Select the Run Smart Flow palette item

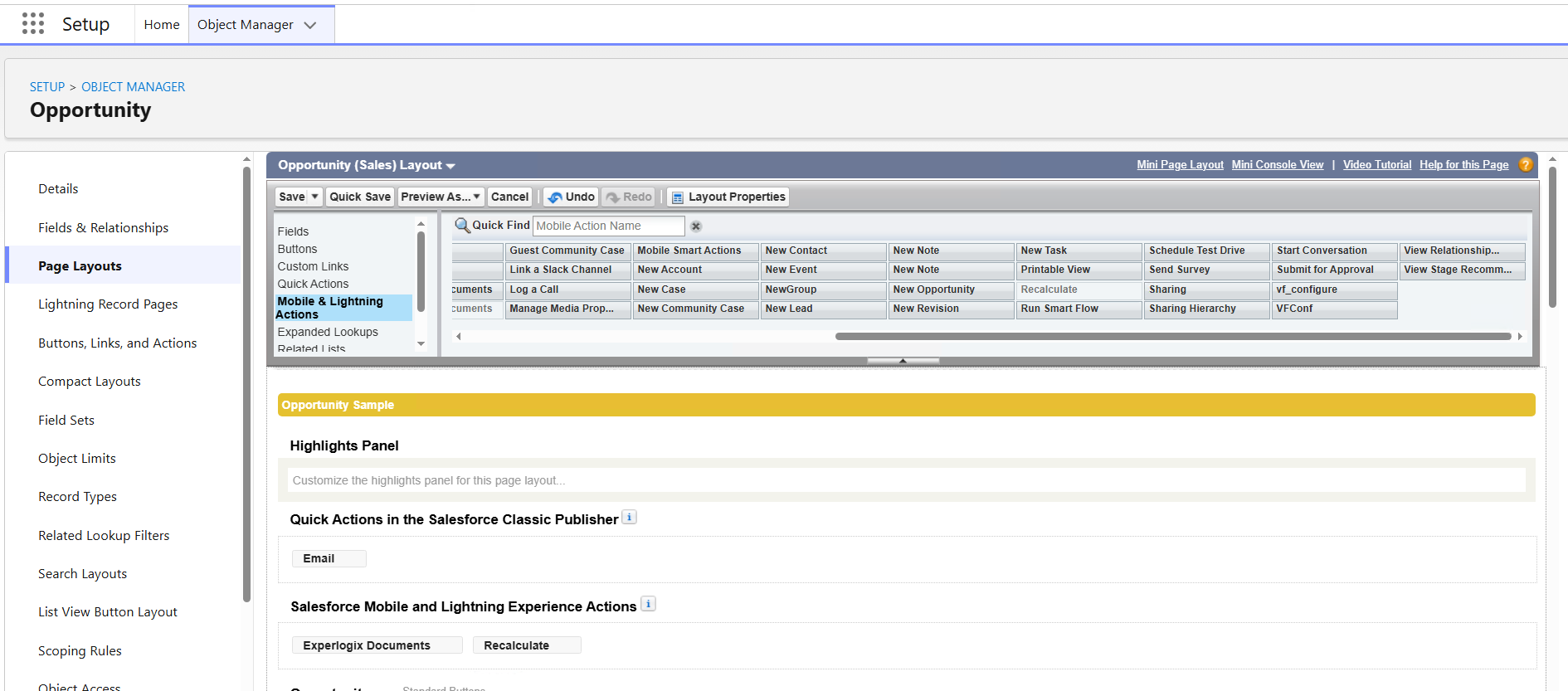(1079, 309)
